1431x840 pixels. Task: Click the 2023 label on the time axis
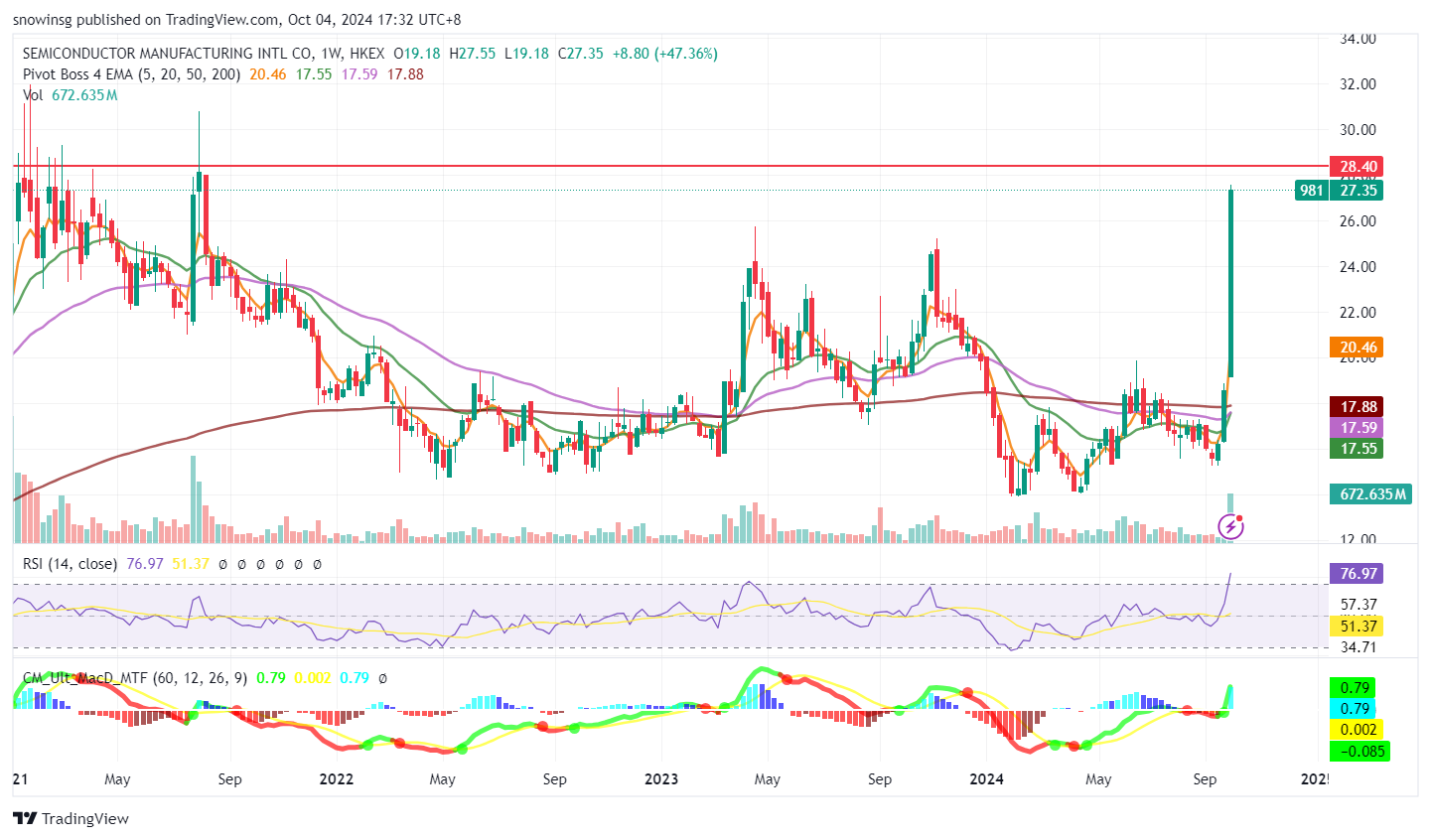tap(661, 779)
